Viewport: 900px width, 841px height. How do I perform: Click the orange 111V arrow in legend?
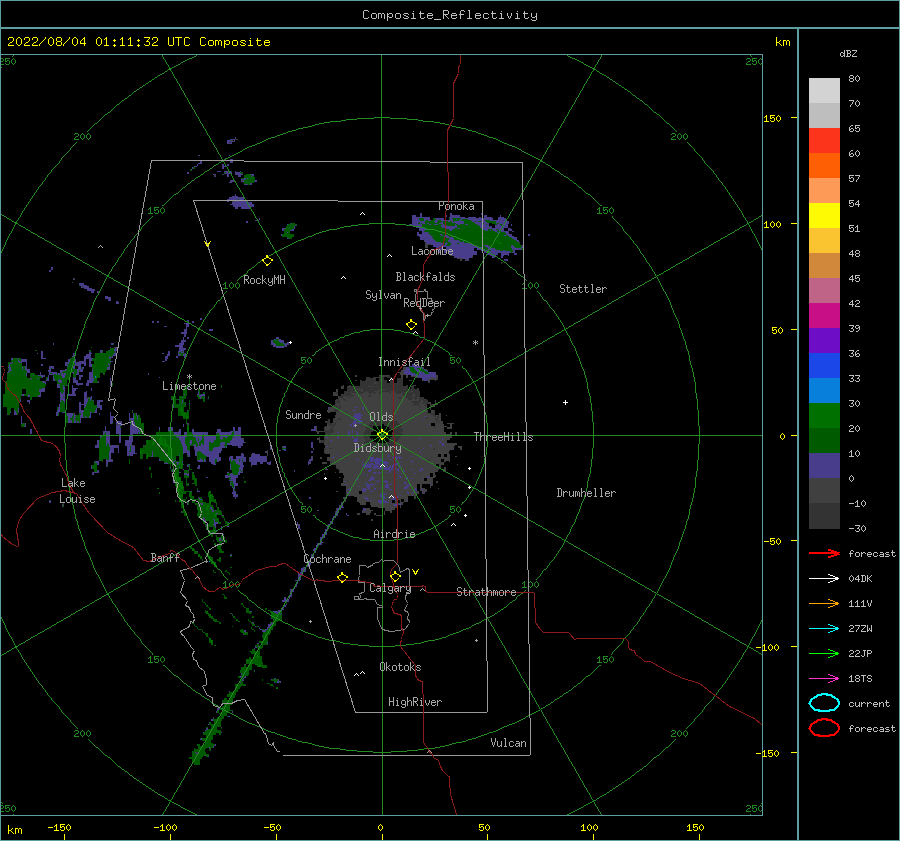pyautogui.click(x=824, y=603)
